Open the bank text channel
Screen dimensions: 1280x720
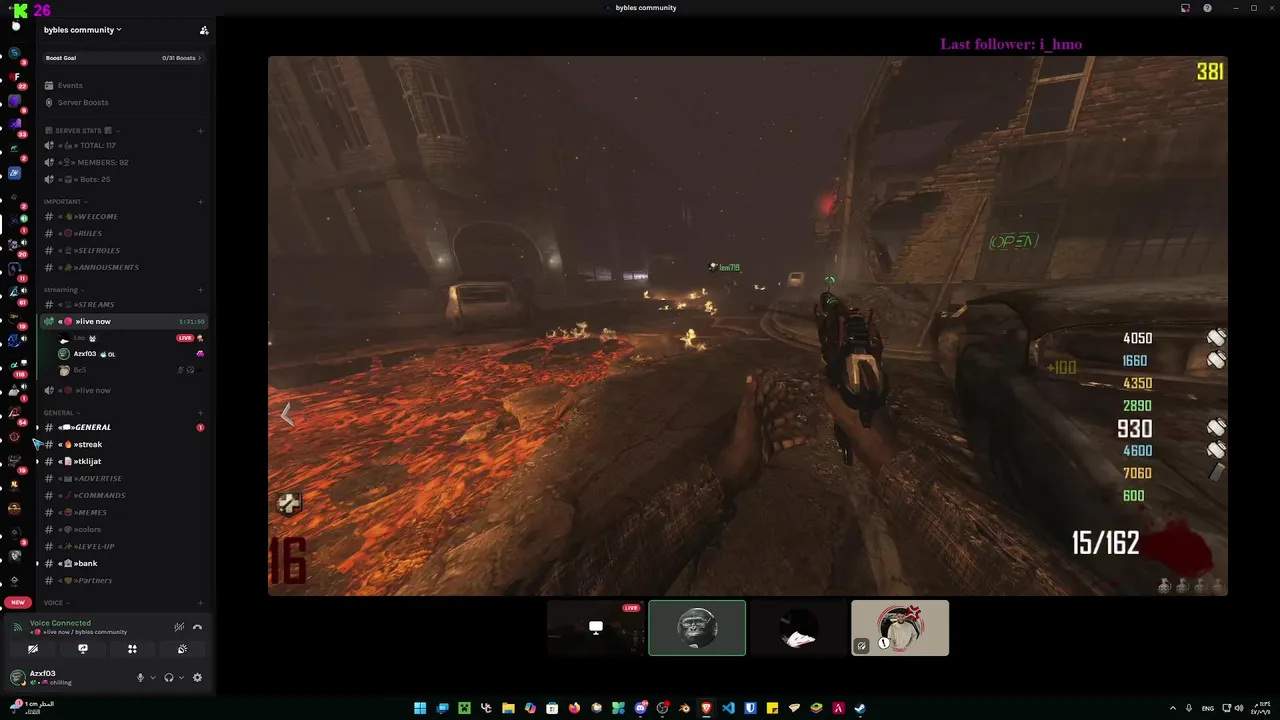[x=124, y=563]
